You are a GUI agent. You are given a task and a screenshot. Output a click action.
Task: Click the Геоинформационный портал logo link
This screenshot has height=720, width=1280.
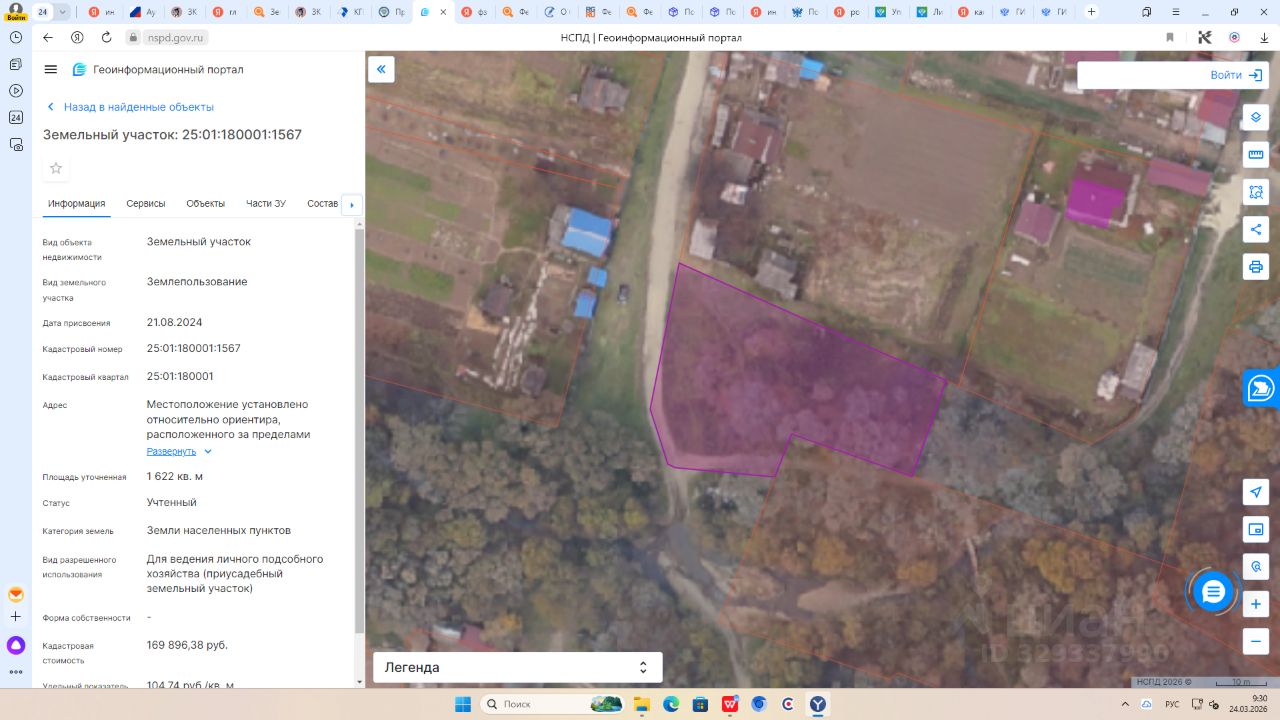click(x=157, y=69)
